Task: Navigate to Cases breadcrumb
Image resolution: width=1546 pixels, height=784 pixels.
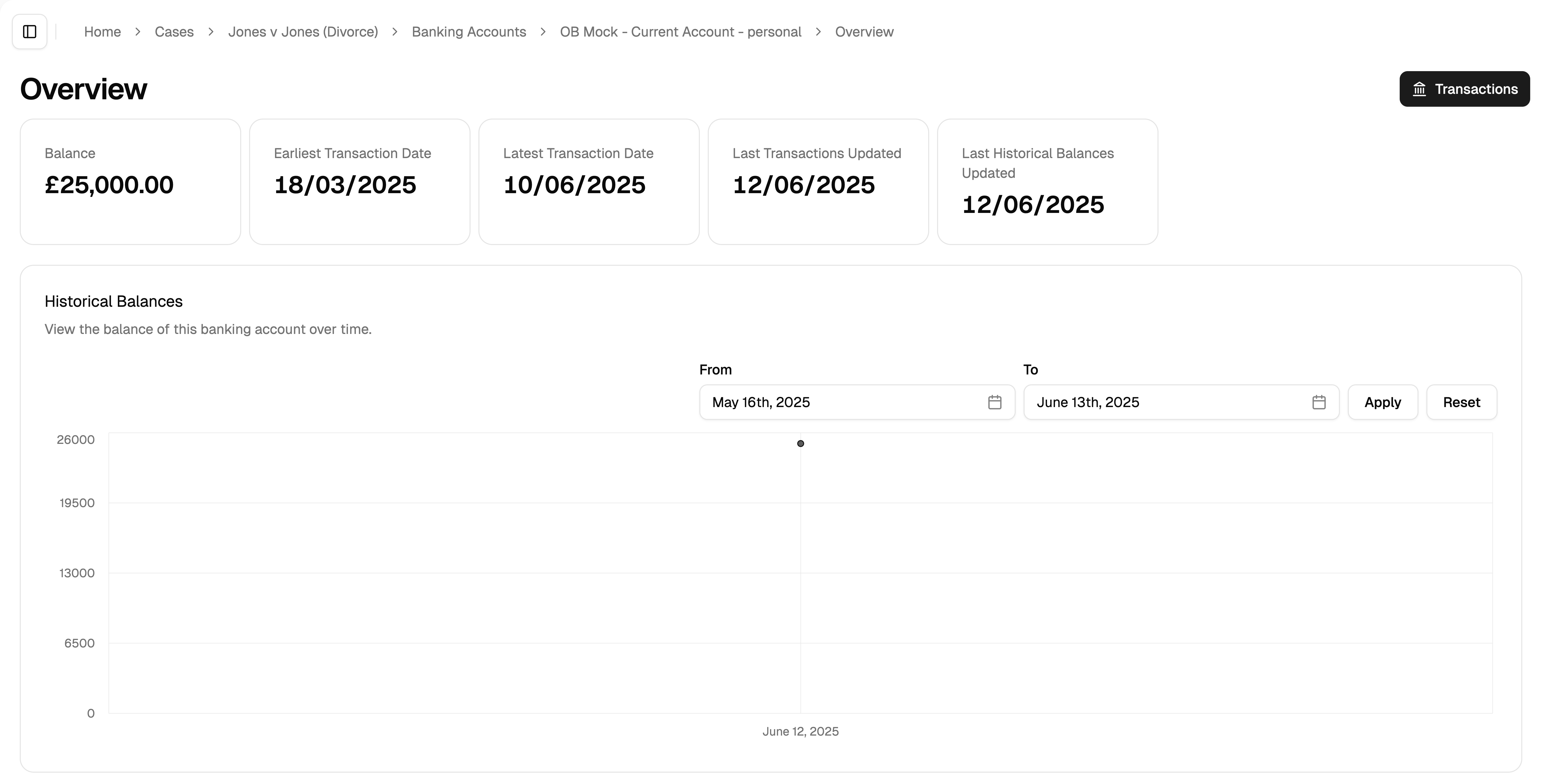Action: pyautogui.click(x=174, y=32)
